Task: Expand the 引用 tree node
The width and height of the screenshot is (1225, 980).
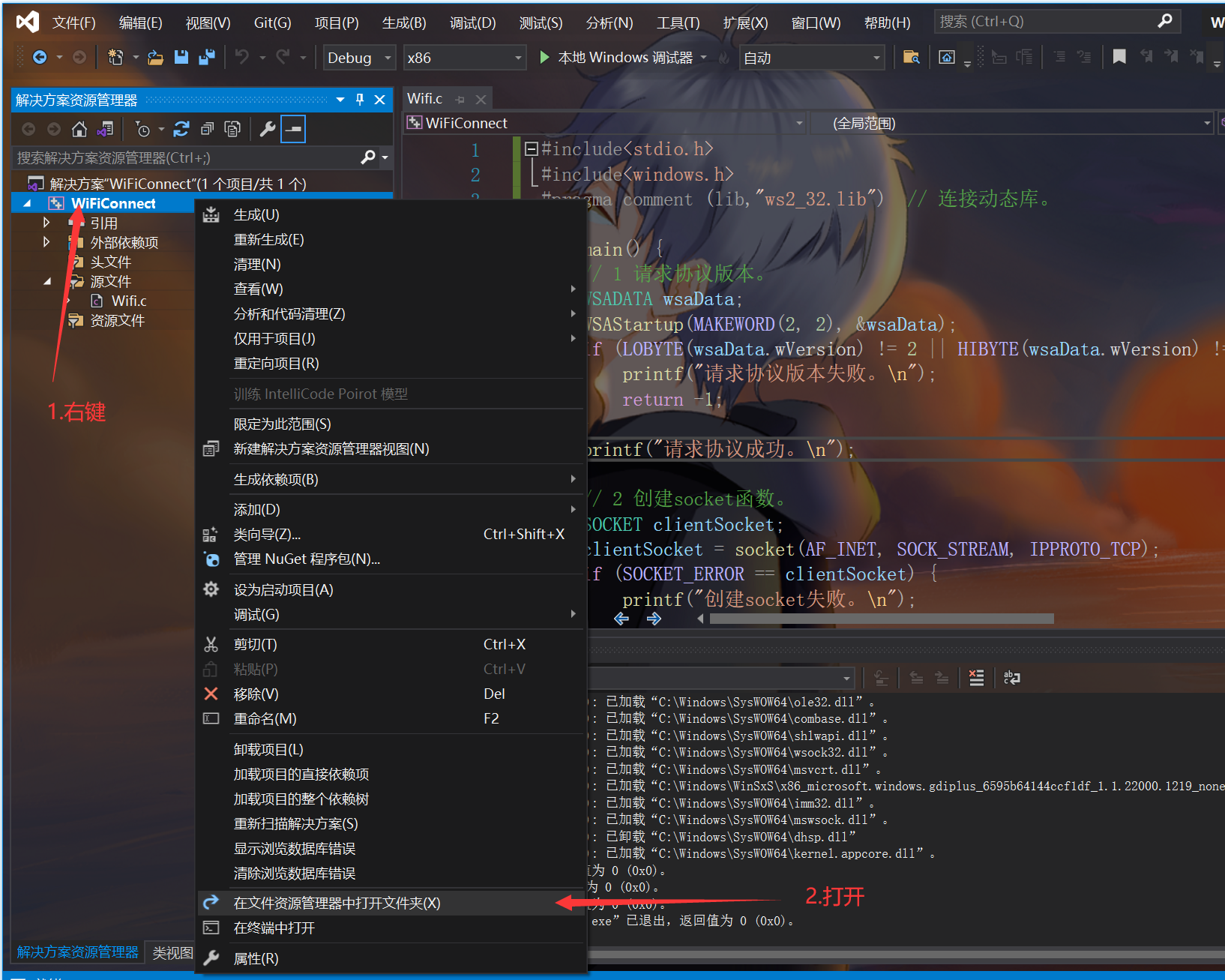Action: tap(46, 223)
